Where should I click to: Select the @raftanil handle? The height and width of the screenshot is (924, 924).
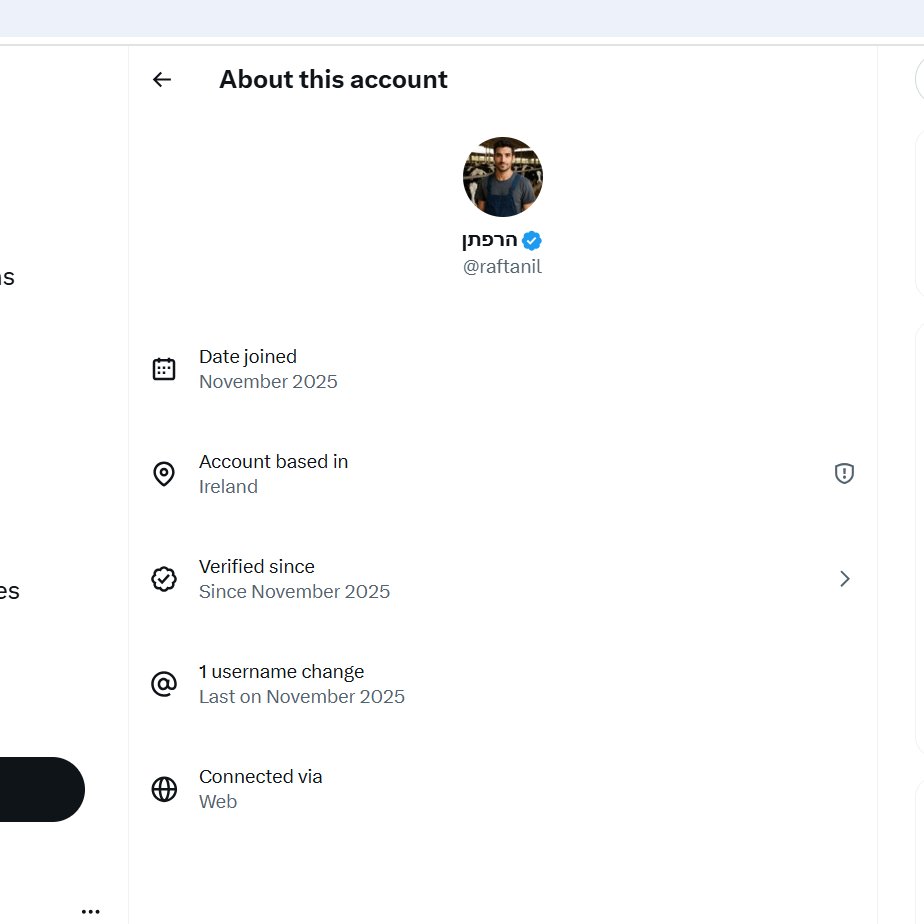pos(502,267)
